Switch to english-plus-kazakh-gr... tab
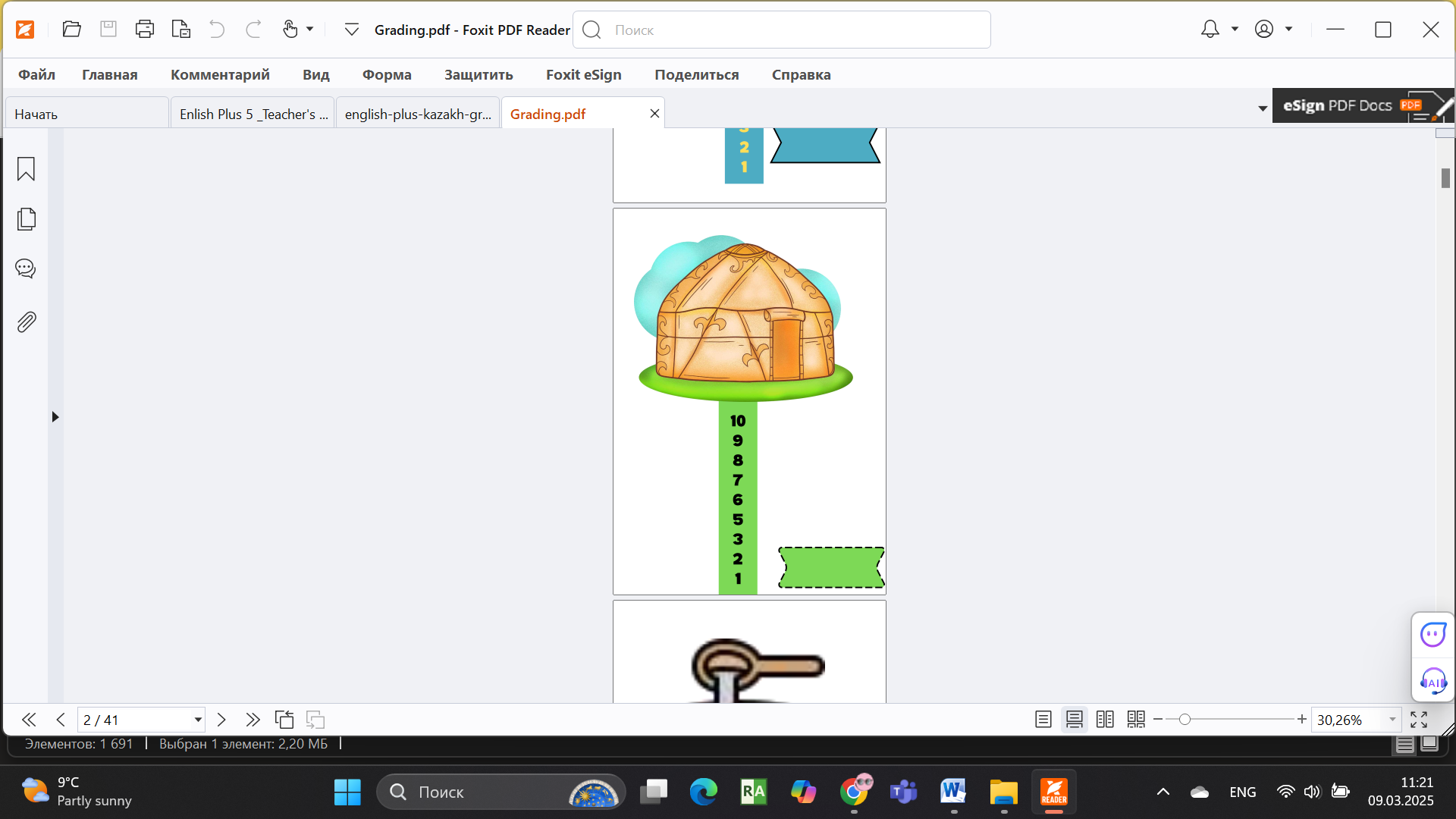This screenshot has height=819, width=1456. pos(418,114)
